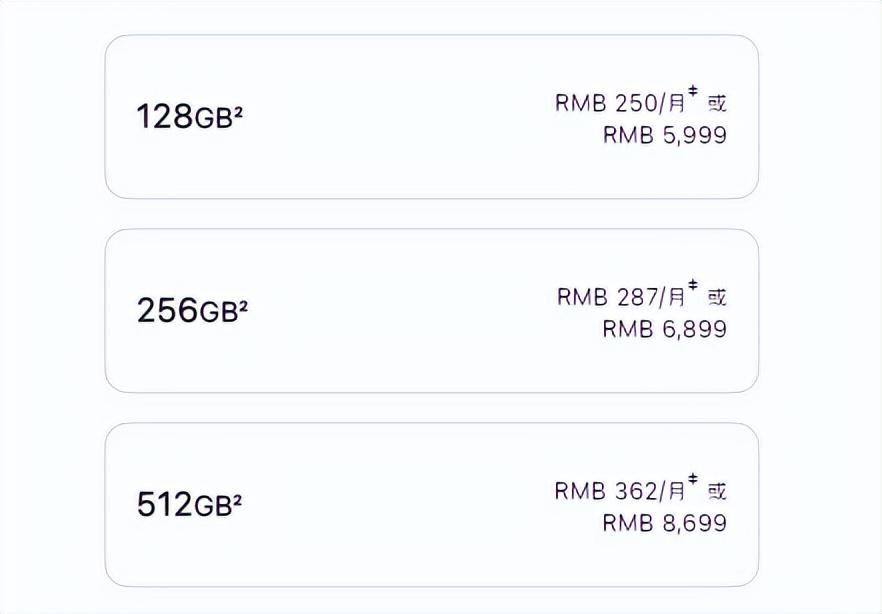The height and width of the screenshot is (614, 882).
Task: Select the 128GB storage option card
Action: (x=431, y=116)
